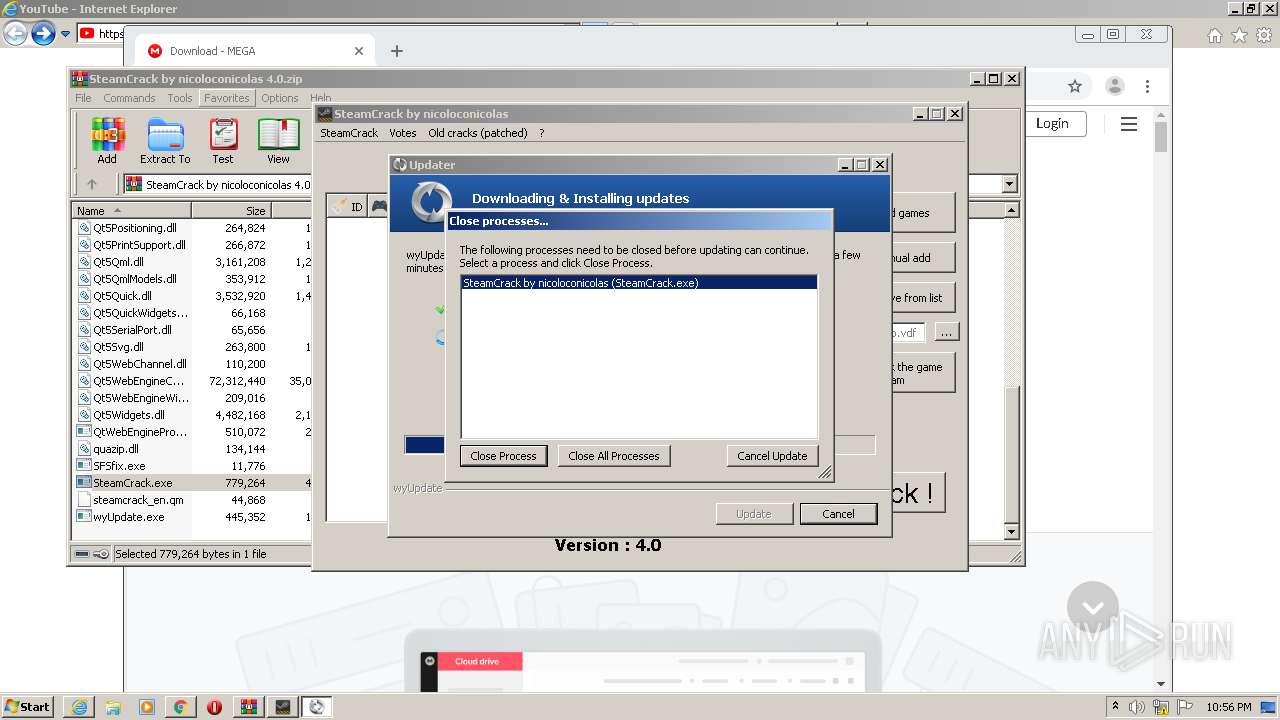
Task: Click the Extract To toolbar icon
Action: tap(165, 141)
